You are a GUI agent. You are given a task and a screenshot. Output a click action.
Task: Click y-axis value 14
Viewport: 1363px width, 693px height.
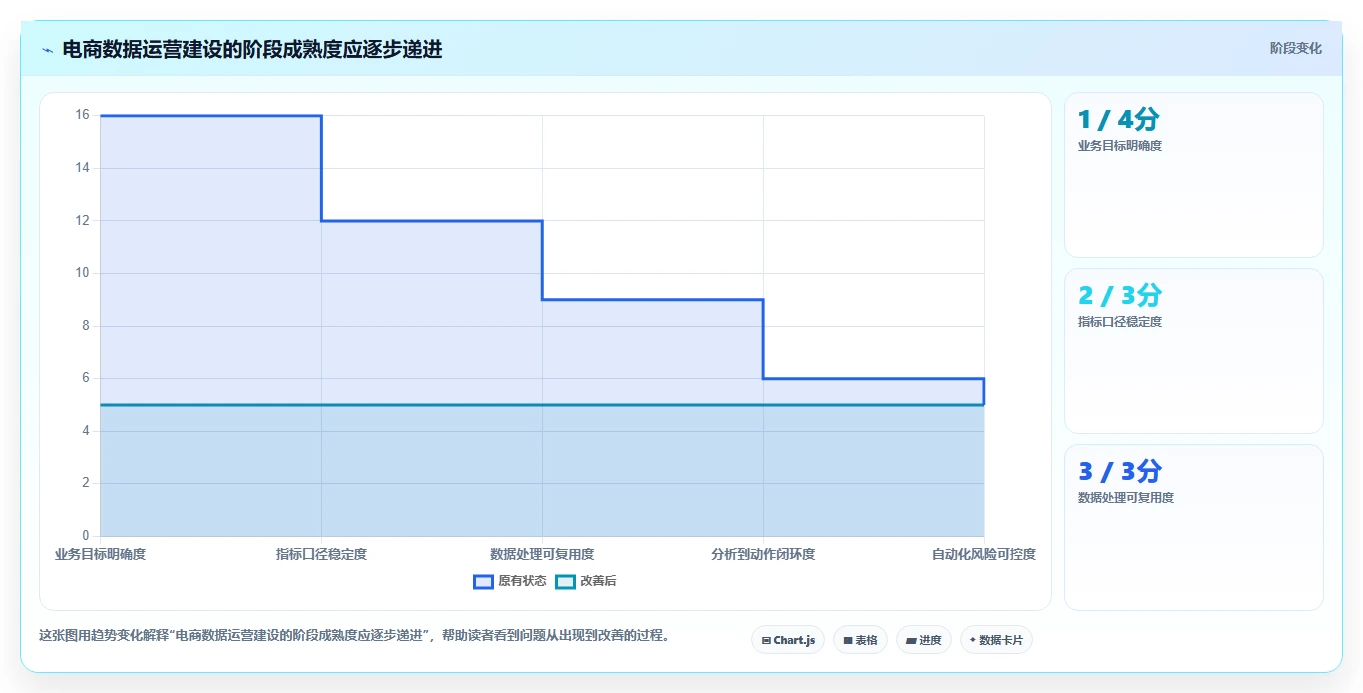coord(82,168)
